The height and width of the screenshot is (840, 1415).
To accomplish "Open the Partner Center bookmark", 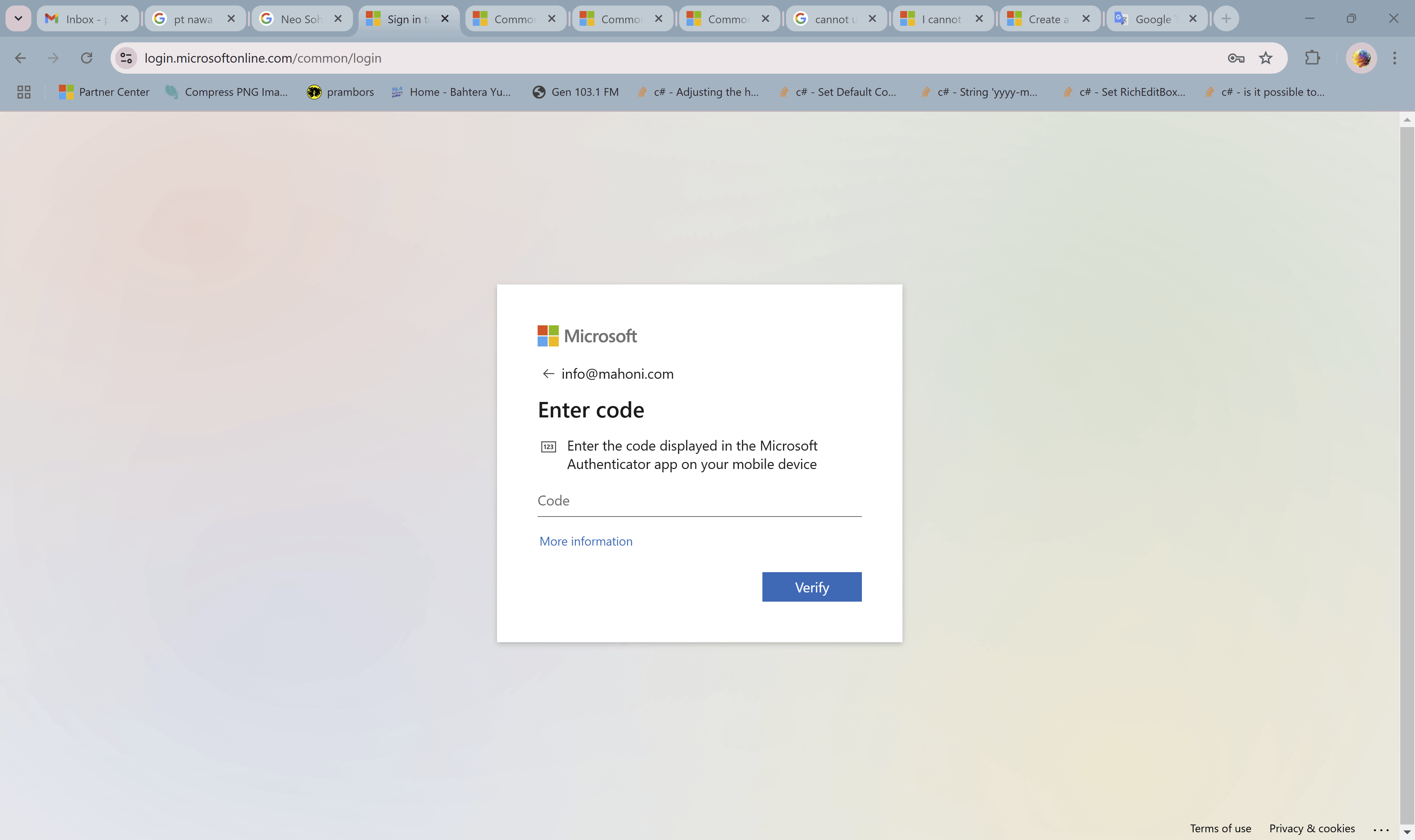I will pos(104,92).
